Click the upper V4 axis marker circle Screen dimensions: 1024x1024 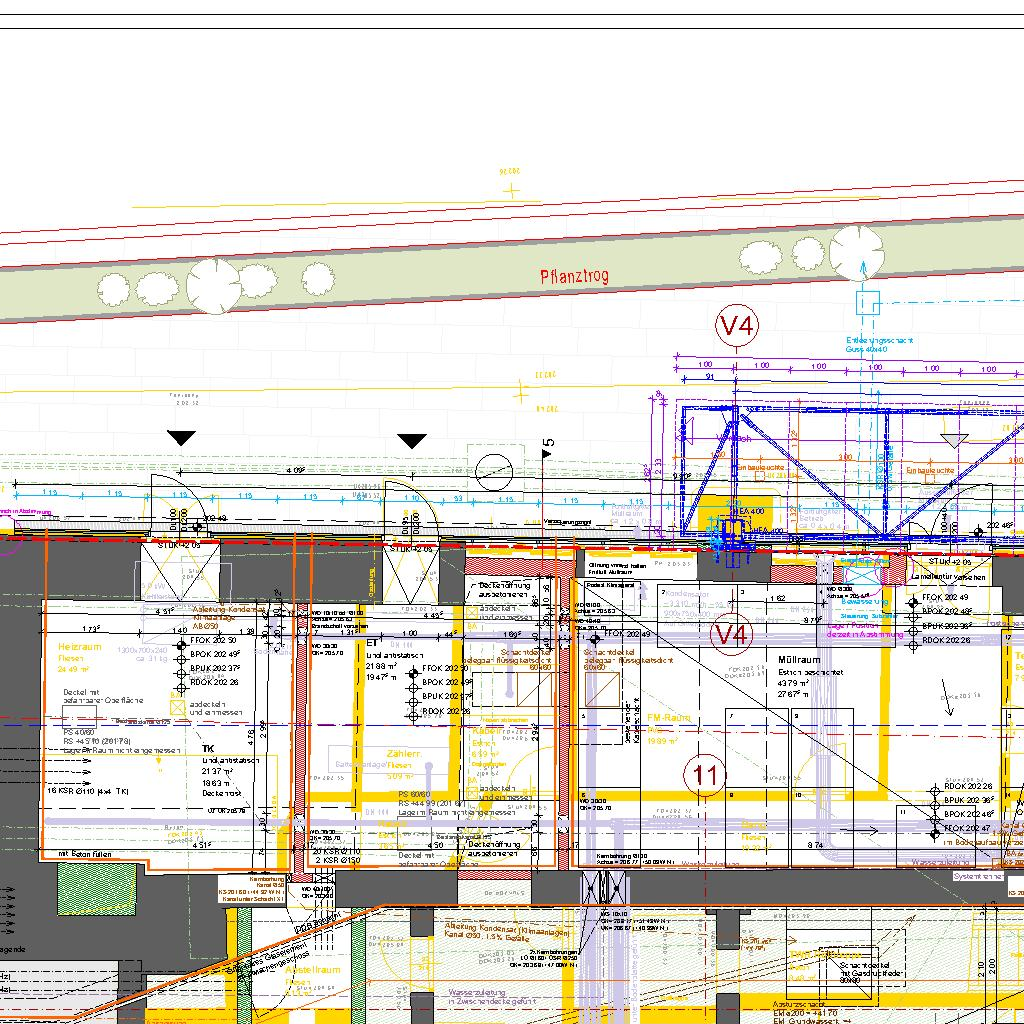tap(737, 325)
